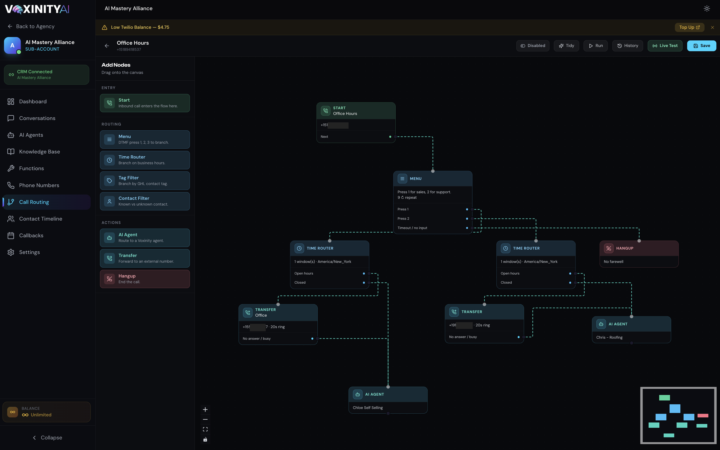Click clock icon on right Time Router
This screenshot has width=720, height=450.
click(505, 248)
